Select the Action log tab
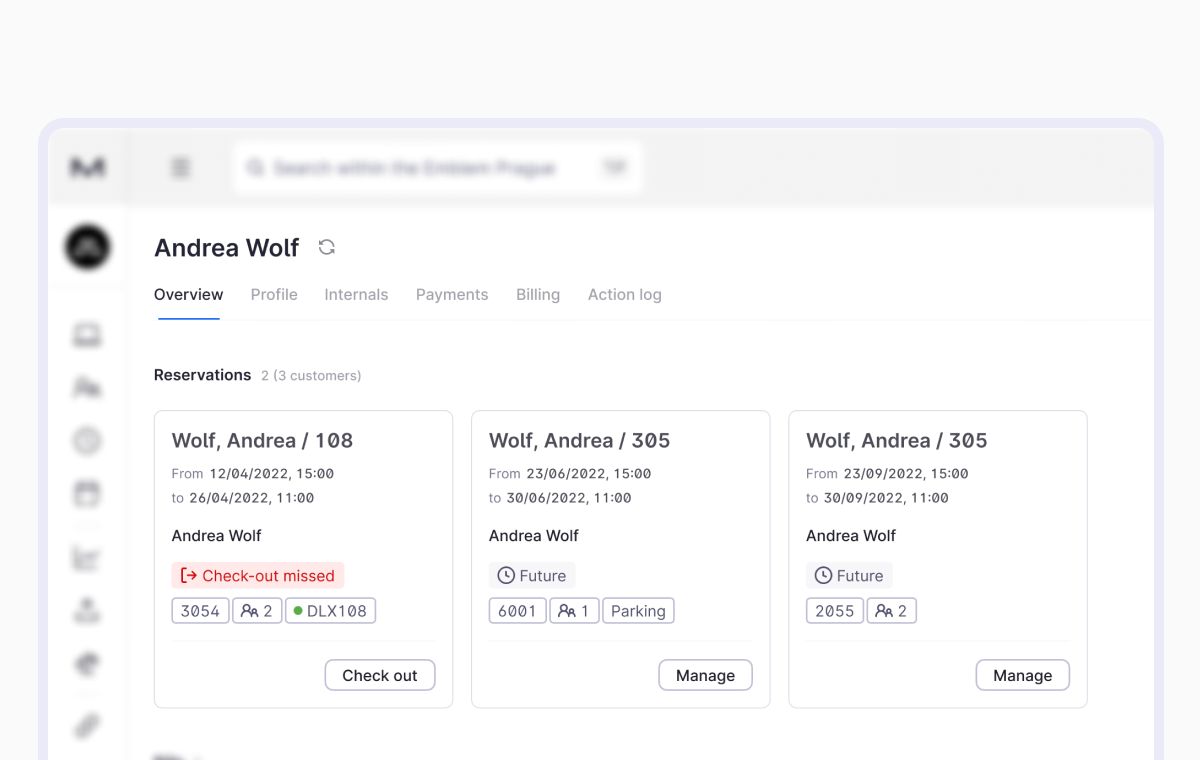Viewport: 1200px width, 760px height. (x=624, y=295)
